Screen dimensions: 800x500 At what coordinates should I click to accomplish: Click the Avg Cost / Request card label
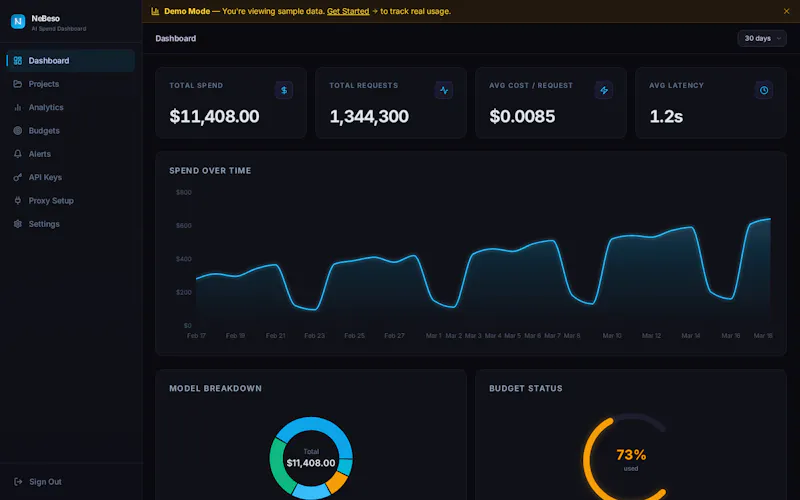[x=531, y=85]
